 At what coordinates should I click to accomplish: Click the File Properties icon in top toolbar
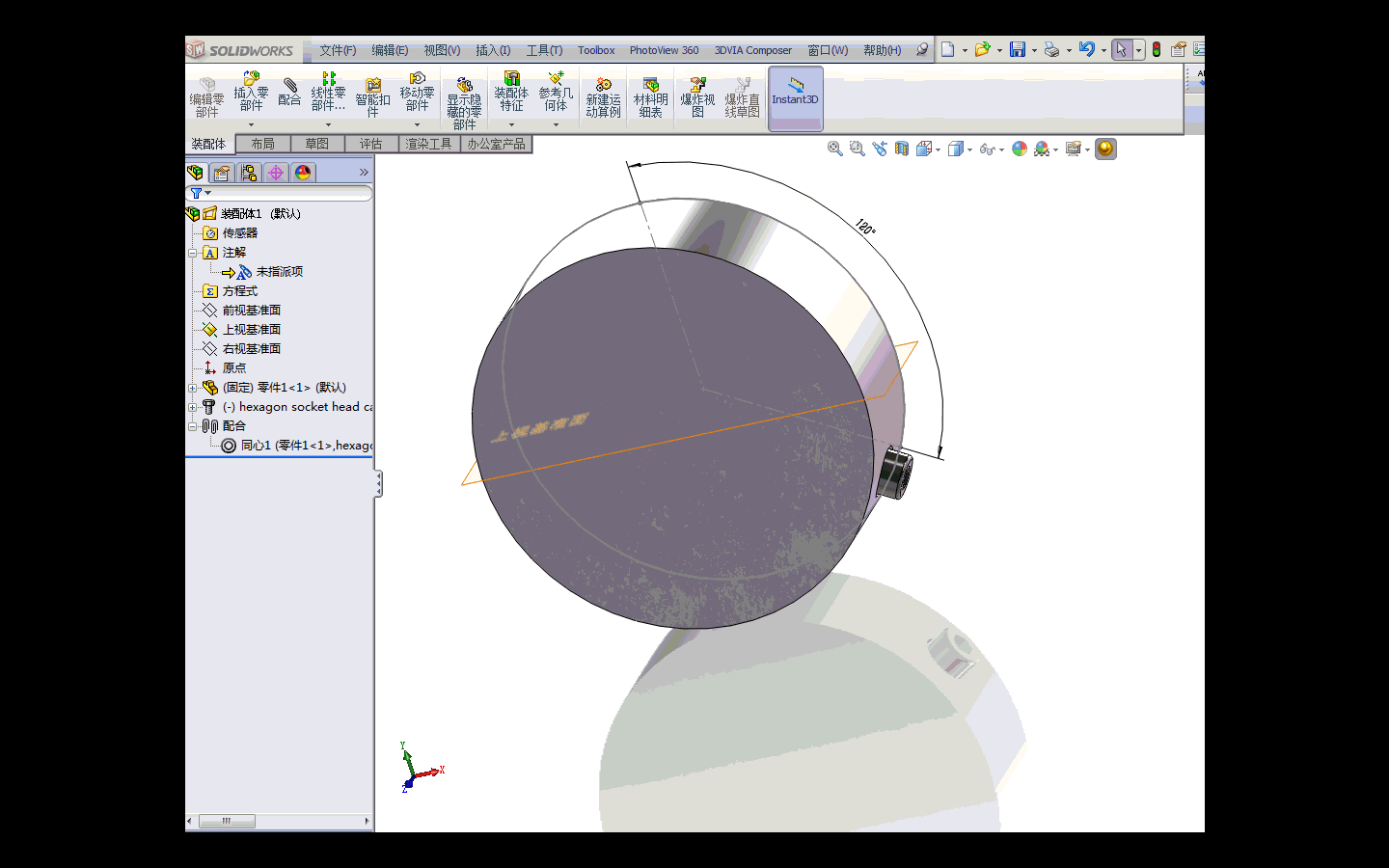[x=1178, y=49]
